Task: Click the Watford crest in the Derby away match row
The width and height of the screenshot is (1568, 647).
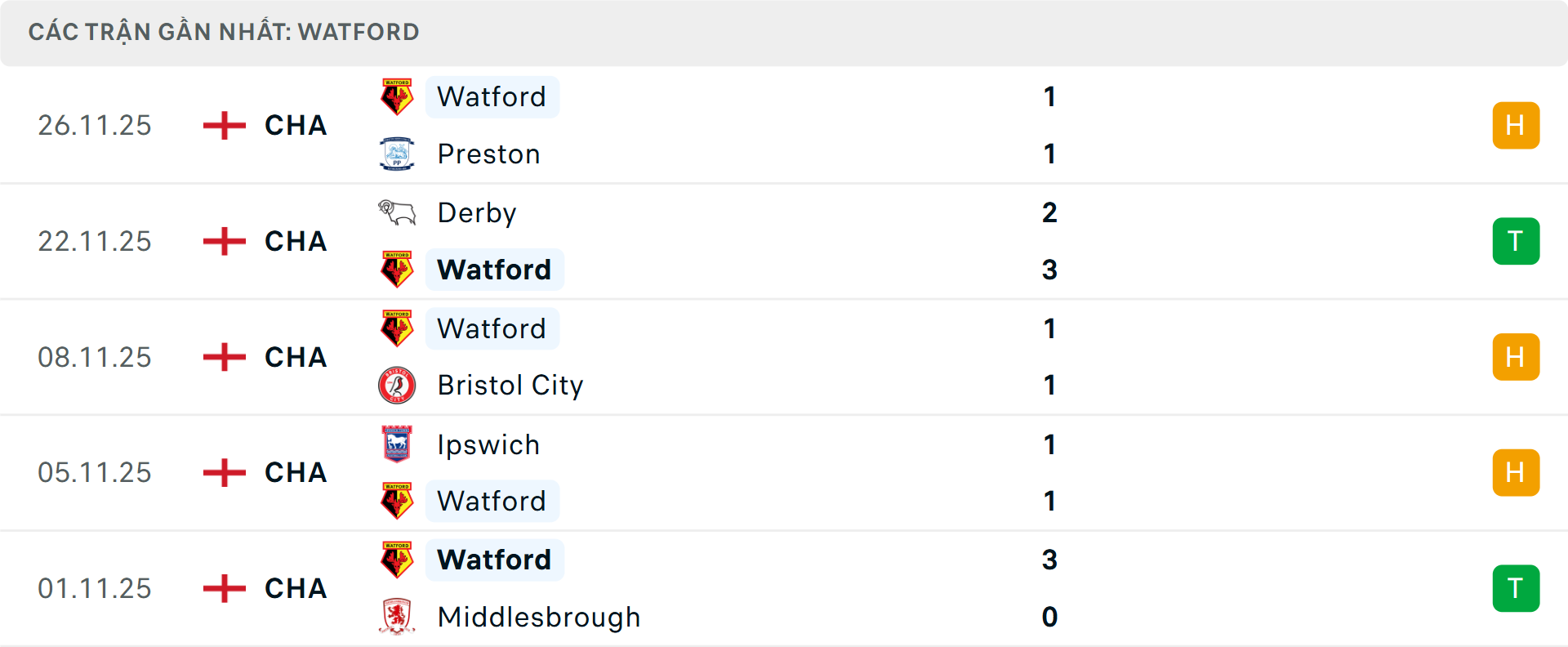Action: pos(397,269)
